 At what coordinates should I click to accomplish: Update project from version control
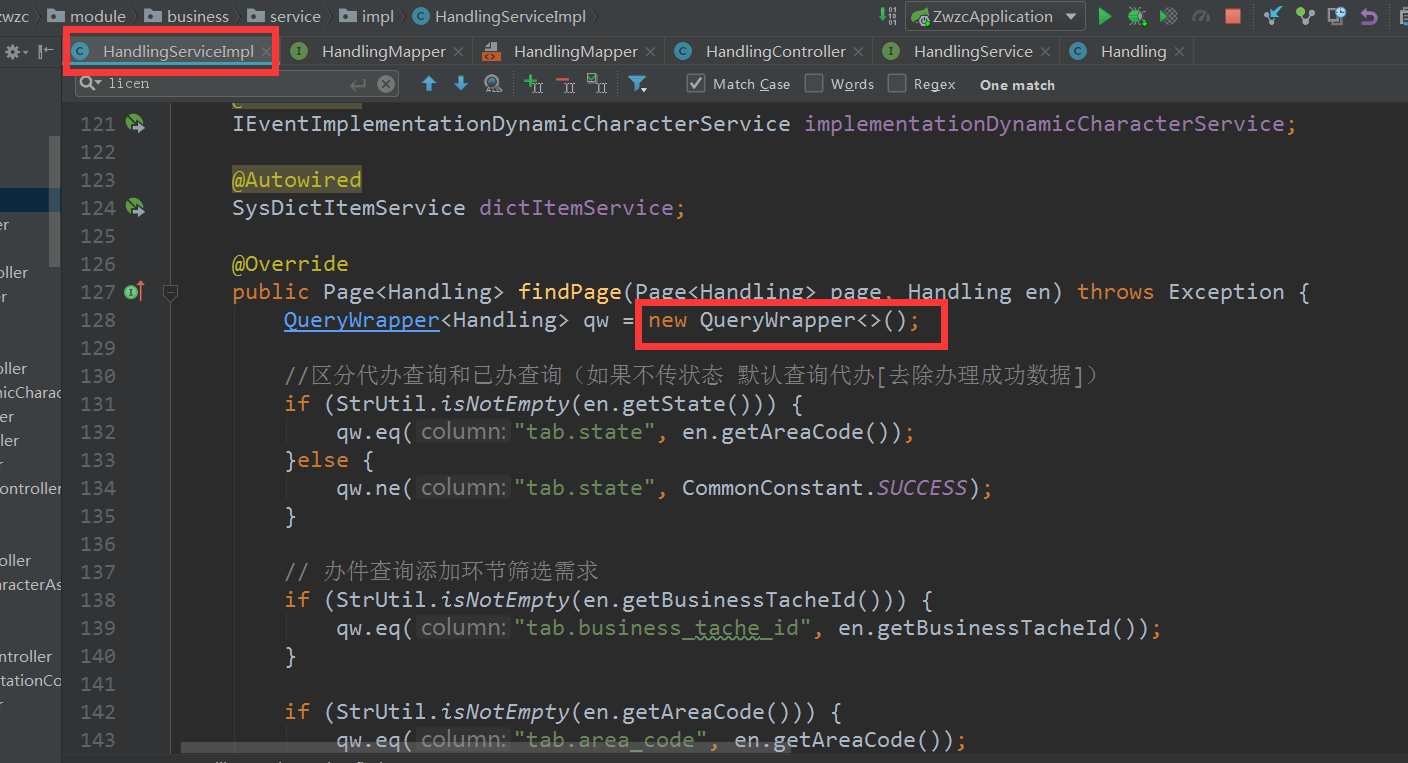tap(1273, 16)
